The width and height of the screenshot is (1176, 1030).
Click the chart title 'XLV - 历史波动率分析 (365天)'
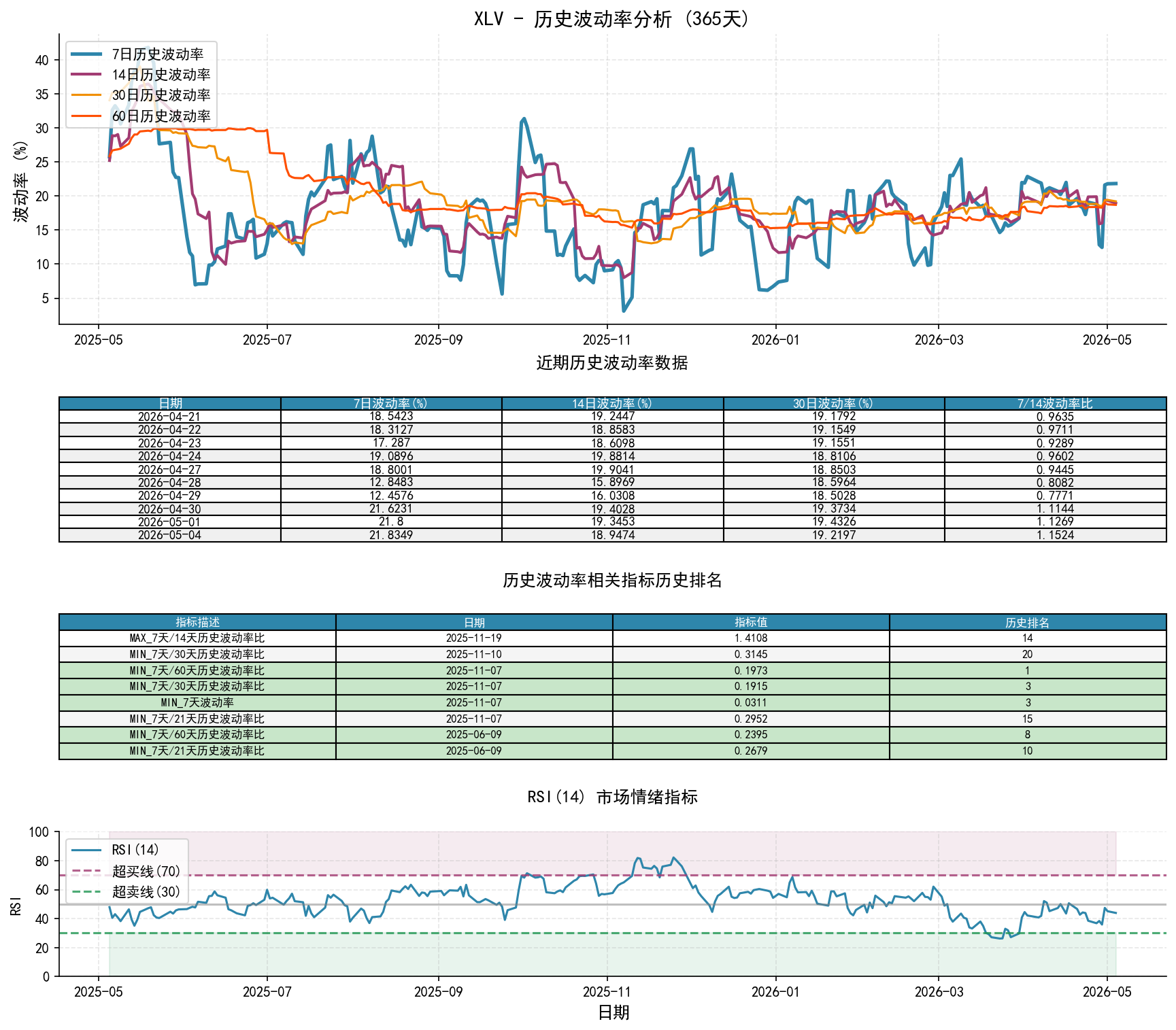click(612, 18)
